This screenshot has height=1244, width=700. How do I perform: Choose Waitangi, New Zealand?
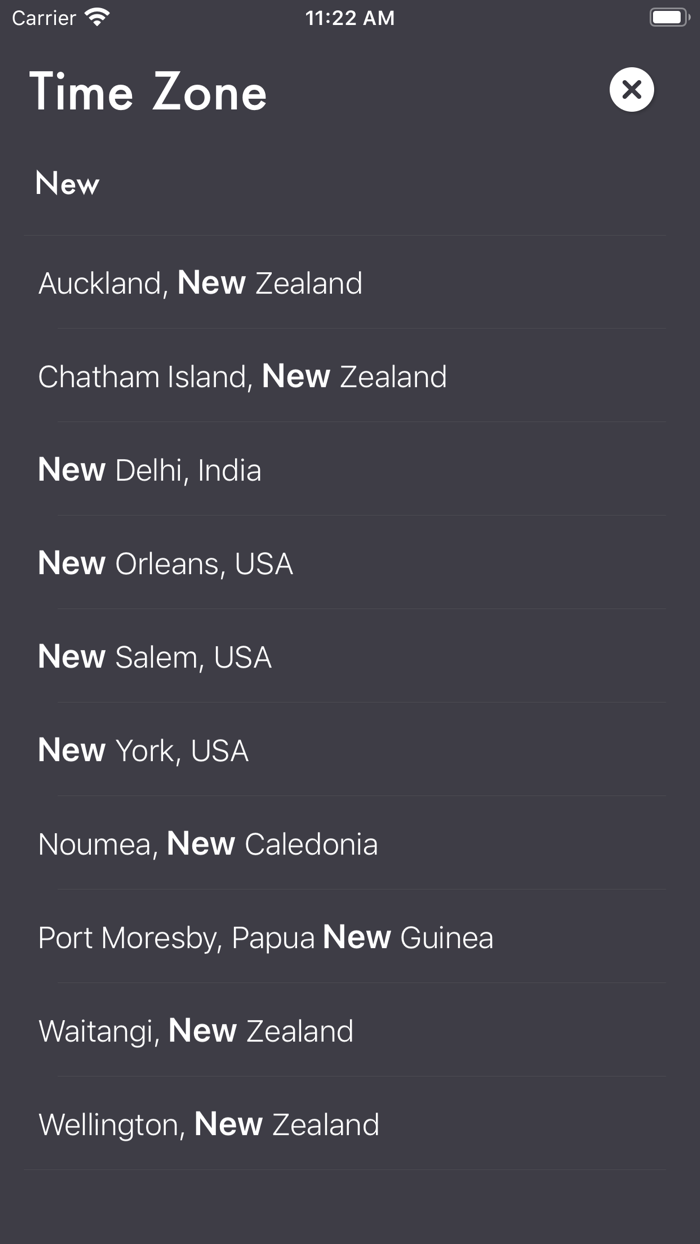(x=195, y=1031)
